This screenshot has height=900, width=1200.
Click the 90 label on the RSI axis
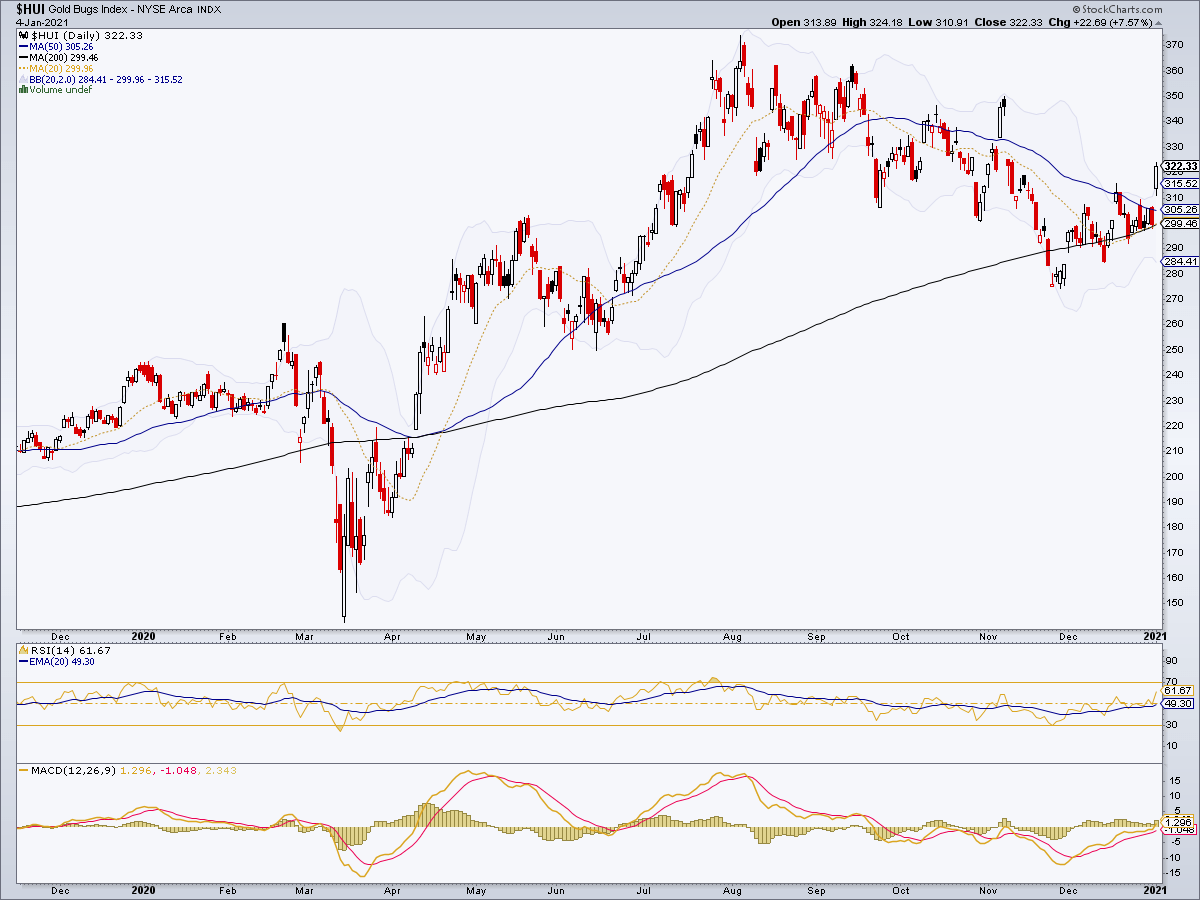1172,662
